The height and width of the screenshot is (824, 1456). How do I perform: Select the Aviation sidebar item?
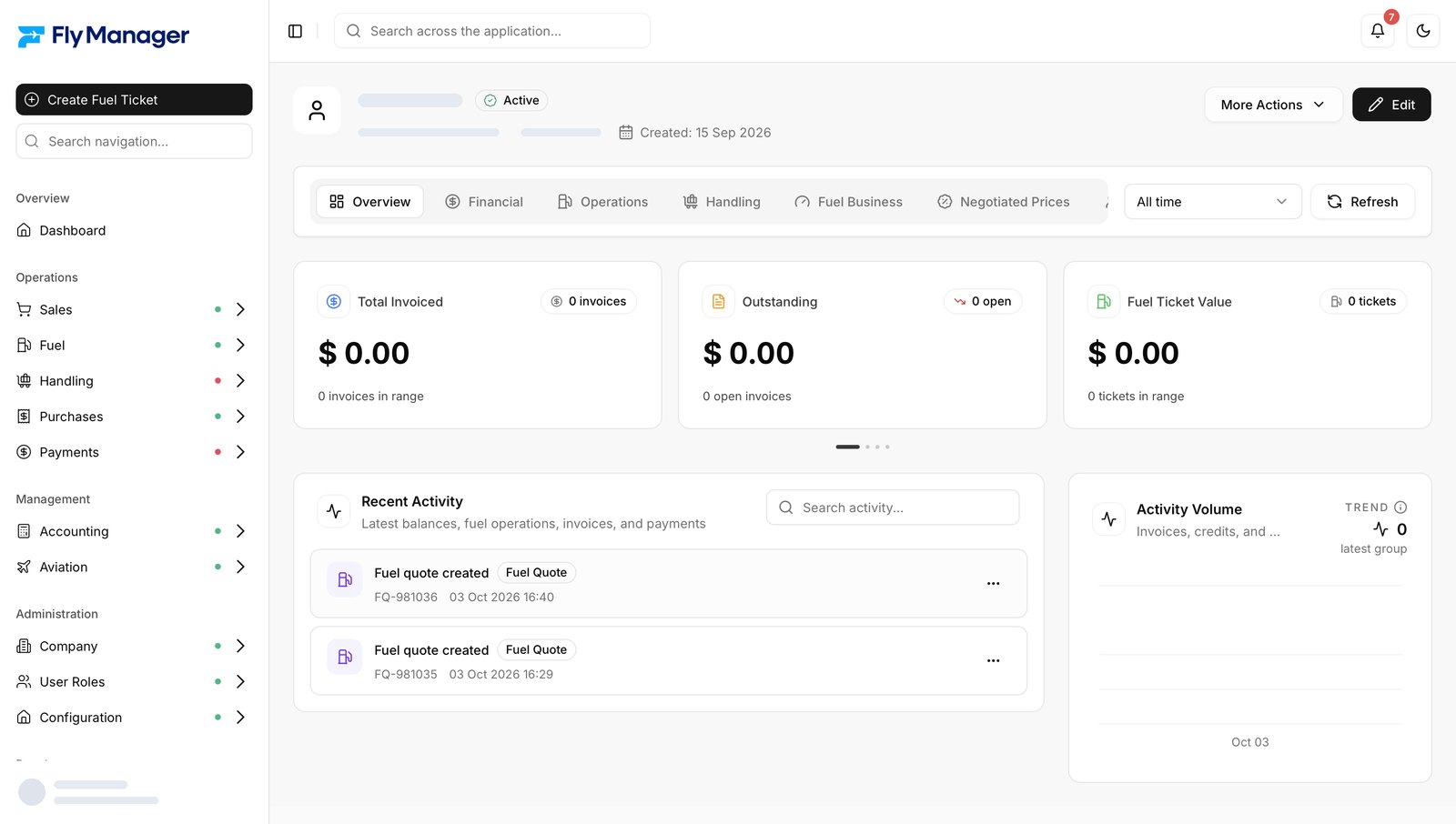coord(134,568)
